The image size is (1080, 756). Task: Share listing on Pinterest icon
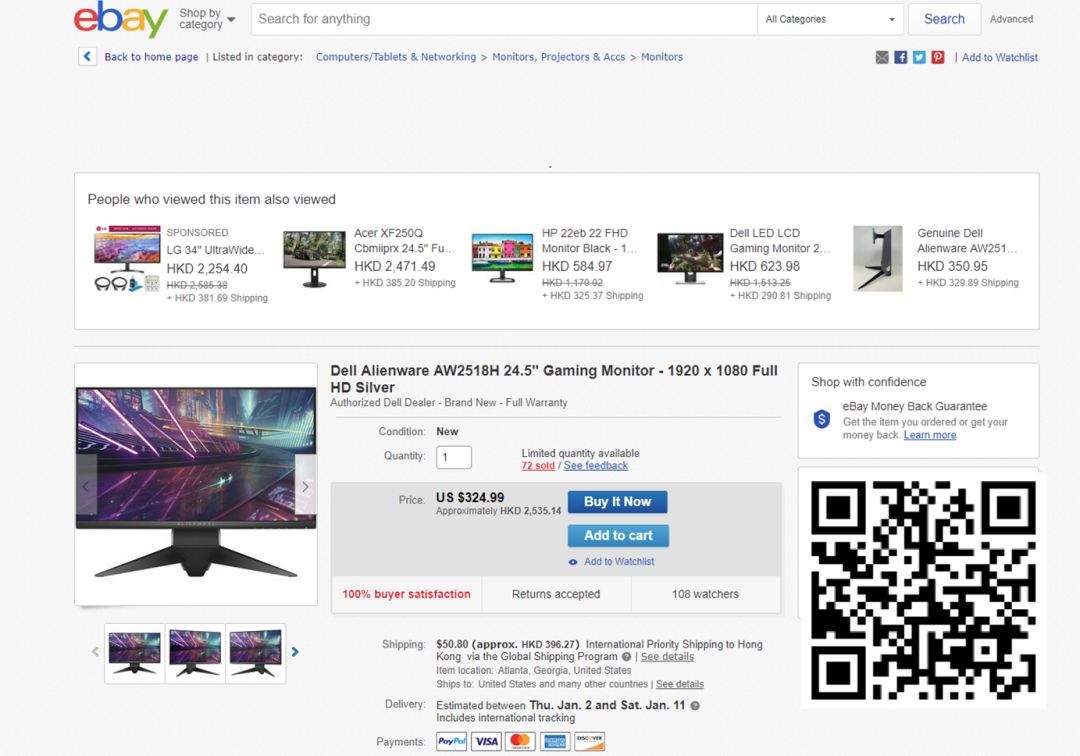[x=938, y=58]
